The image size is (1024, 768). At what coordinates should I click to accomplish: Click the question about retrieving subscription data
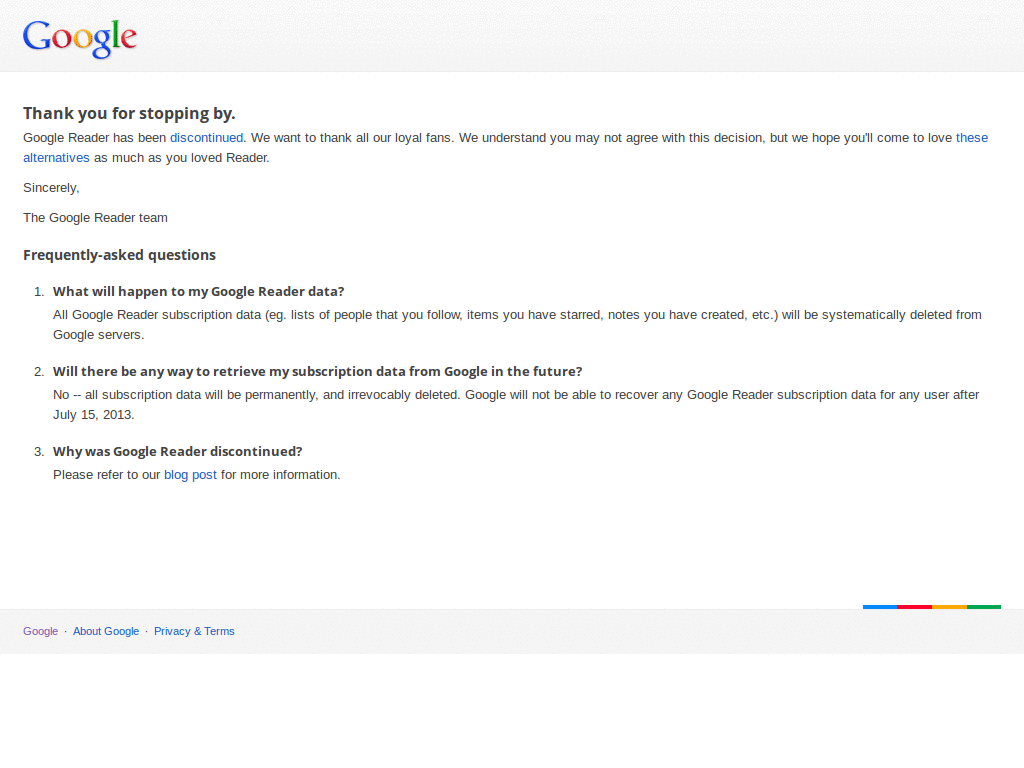coord(317,372)
